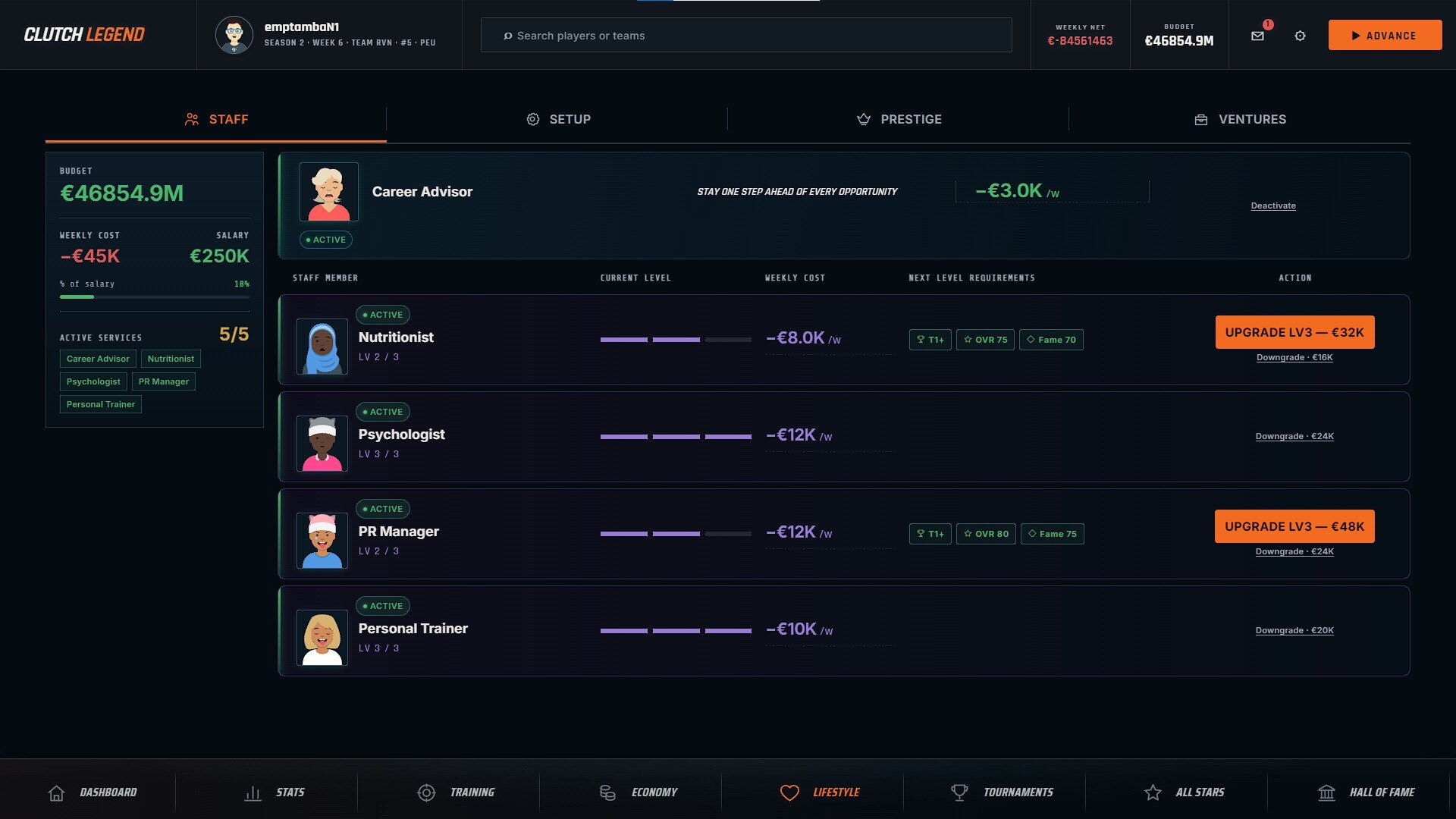This screenshot has width=1456, height=819.
Task: Open Hall of Fame section
Action: [x=1366, y=792]
